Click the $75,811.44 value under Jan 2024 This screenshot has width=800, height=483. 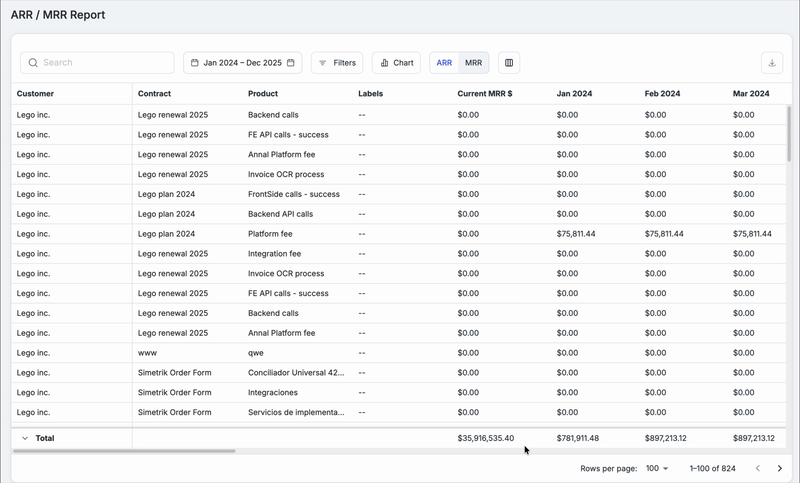coord(576,234)
